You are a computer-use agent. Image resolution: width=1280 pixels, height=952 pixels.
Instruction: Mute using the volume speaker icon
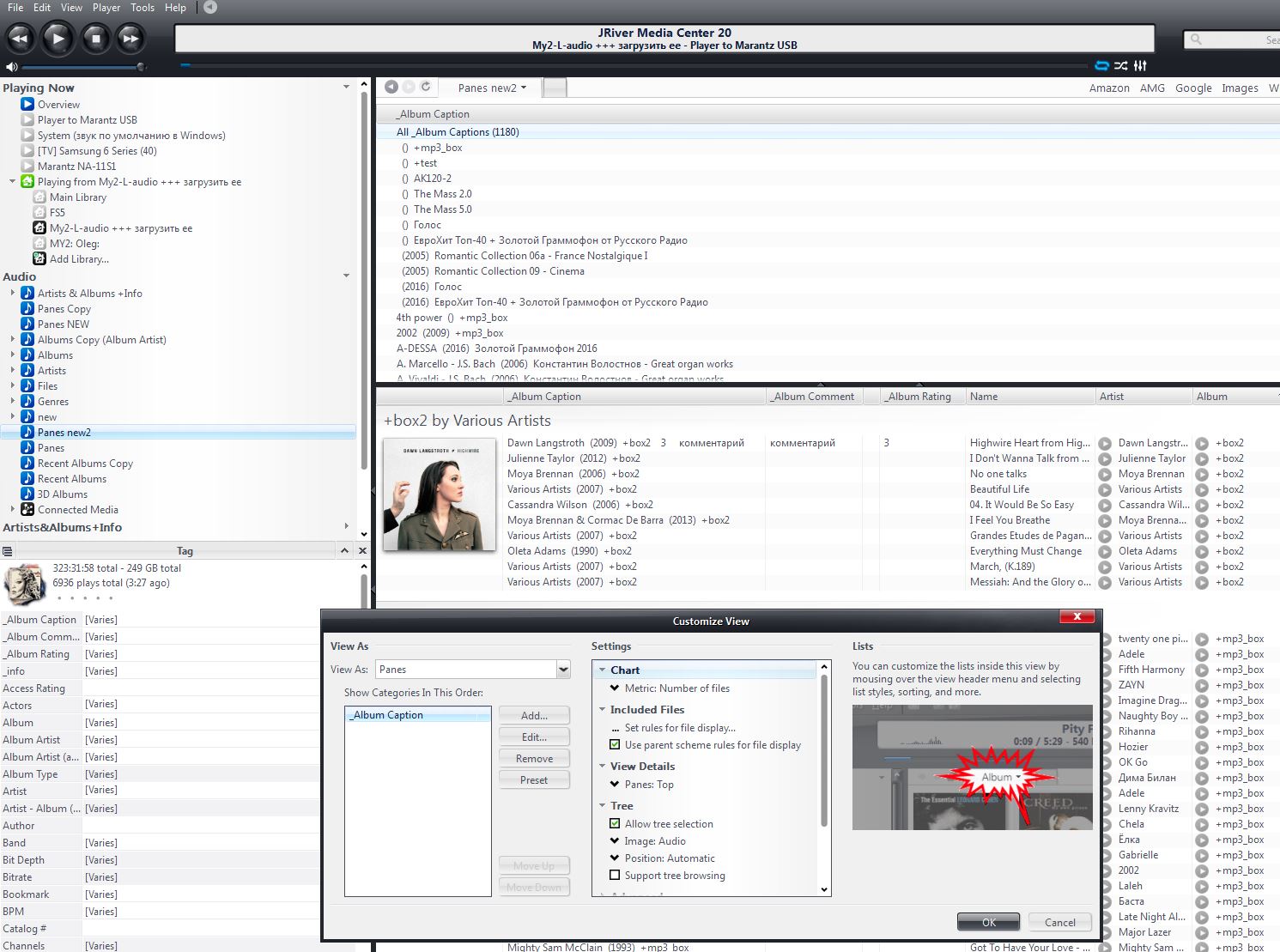pyautogui.click(x=11, y=67)
